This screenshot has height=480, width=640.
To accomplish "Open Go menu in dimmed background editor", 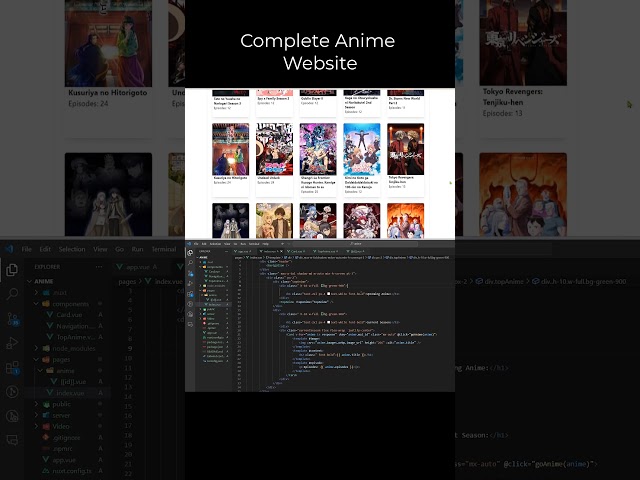I will 119,249.
